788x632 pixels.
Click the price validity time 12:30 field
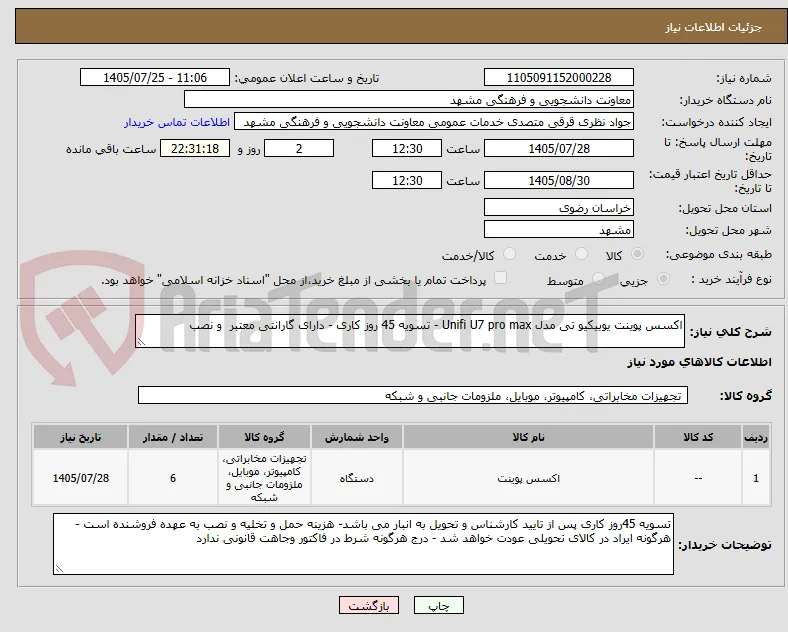407,180
